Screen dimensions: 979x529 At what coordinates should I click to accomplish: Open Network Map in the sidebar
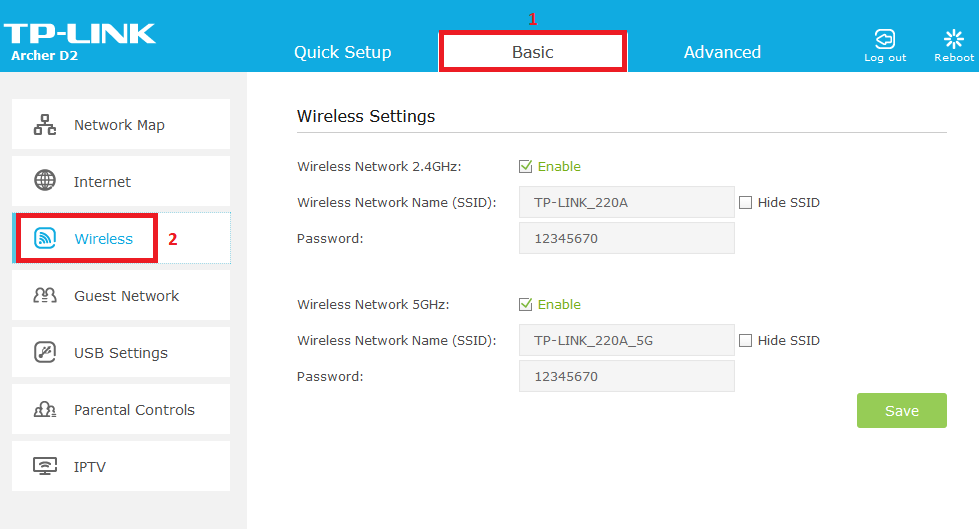(121, 124)
